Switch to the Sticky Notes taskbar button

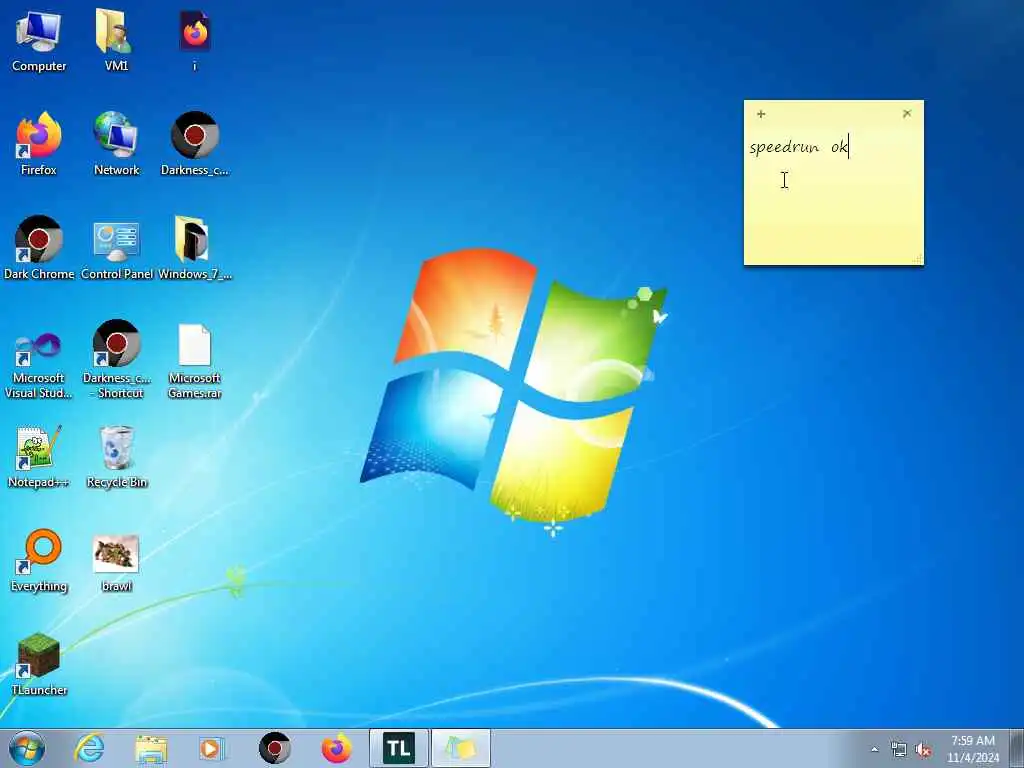[x=461, y=748]
